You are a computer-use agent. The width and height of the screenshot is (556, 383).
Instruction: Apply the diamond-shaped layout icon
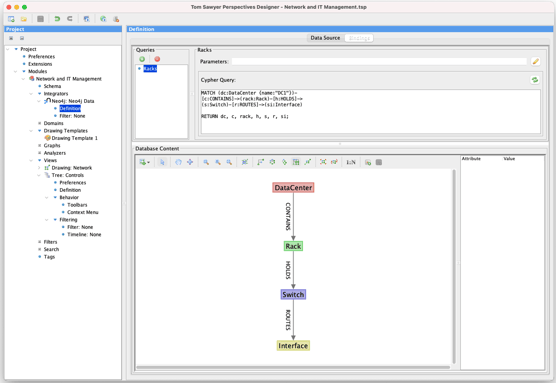pyautogui.click(x=284, y=162)
